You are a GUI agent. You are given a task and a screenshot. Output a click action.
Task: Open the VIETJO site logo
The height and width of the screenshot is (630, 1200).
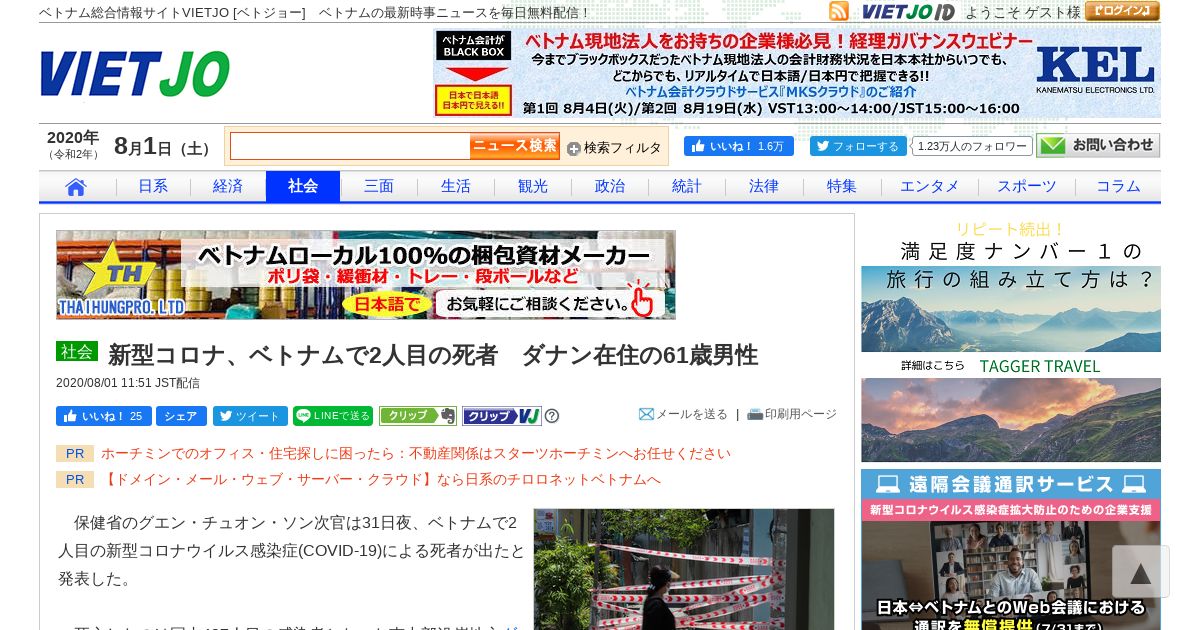tap(135, 73)
